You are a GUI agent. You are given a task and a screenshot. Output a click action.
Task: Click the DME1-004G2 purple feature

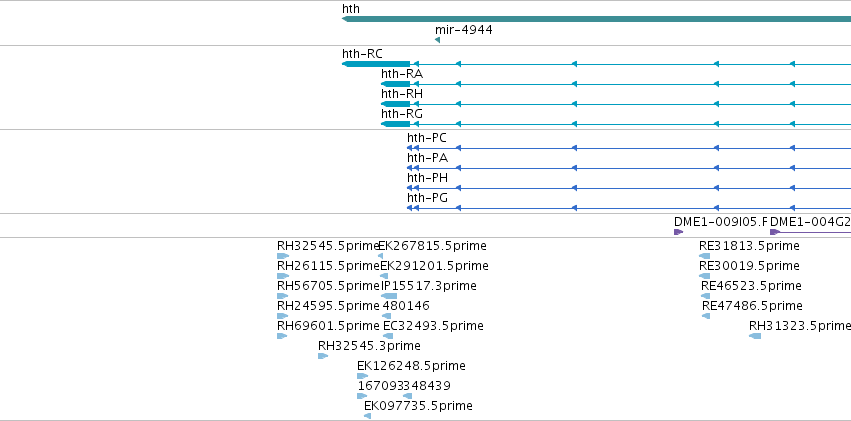[810, 232]
